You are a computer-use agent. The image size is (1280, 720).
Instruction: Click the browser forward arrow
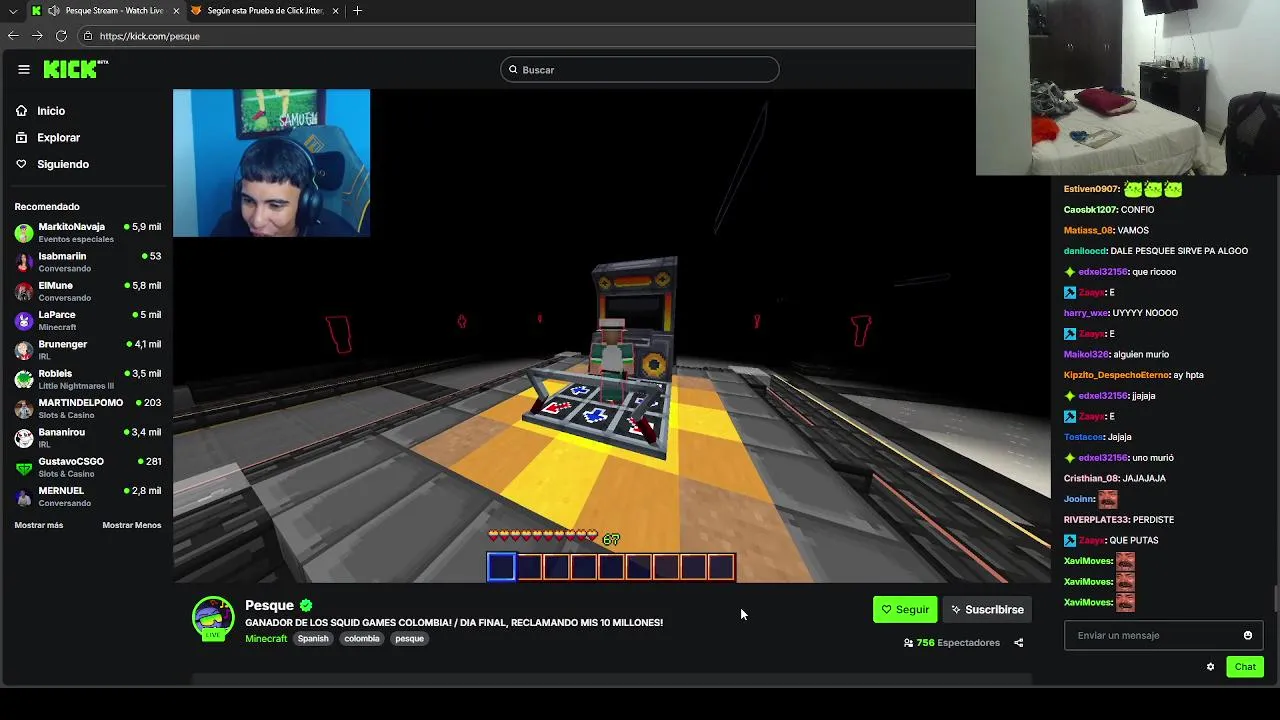click(x=37, y=36)
